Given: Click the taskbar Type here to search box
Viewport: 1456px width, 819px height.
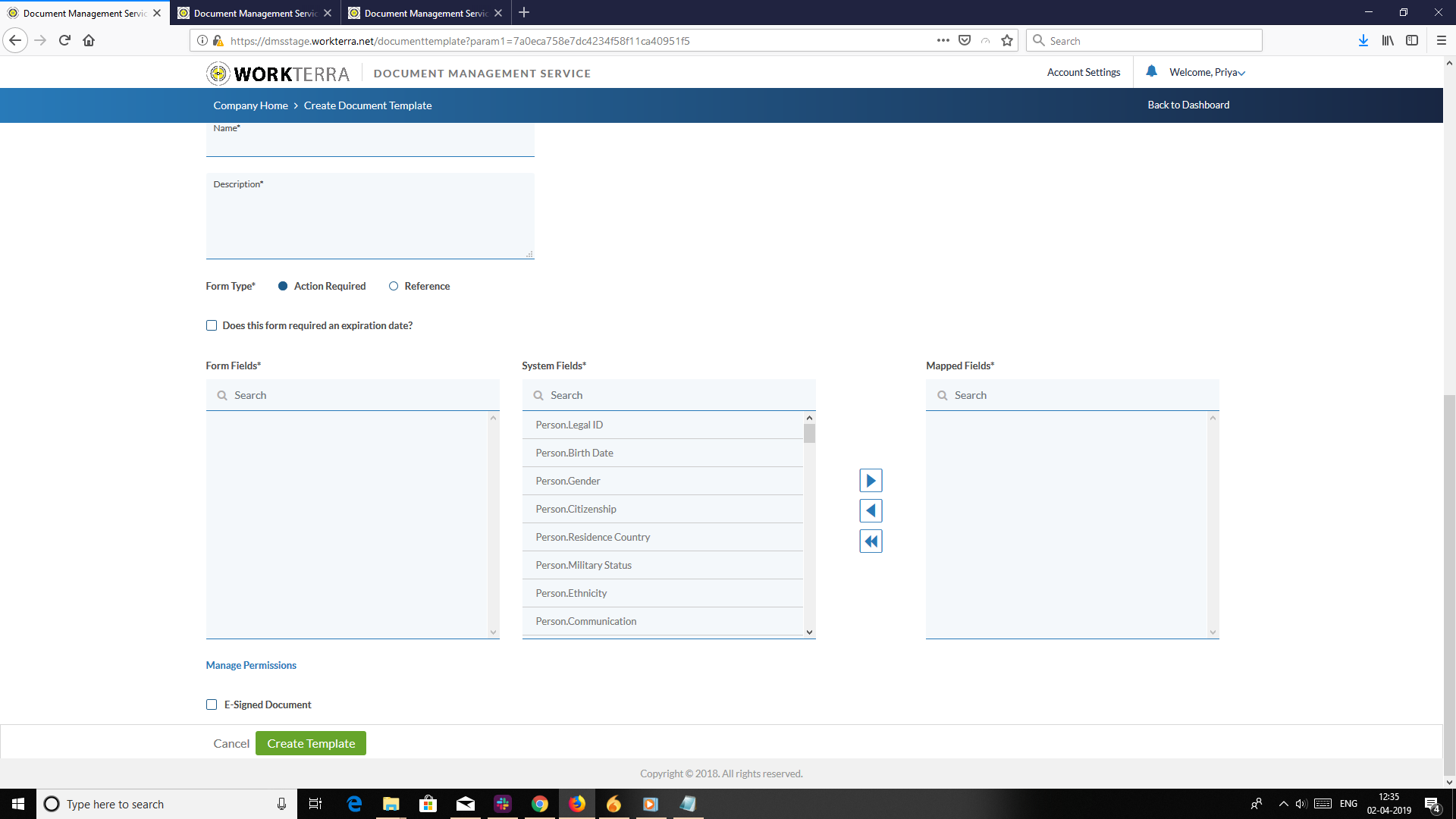Looking at the screenshot, I should coord(167,804).
